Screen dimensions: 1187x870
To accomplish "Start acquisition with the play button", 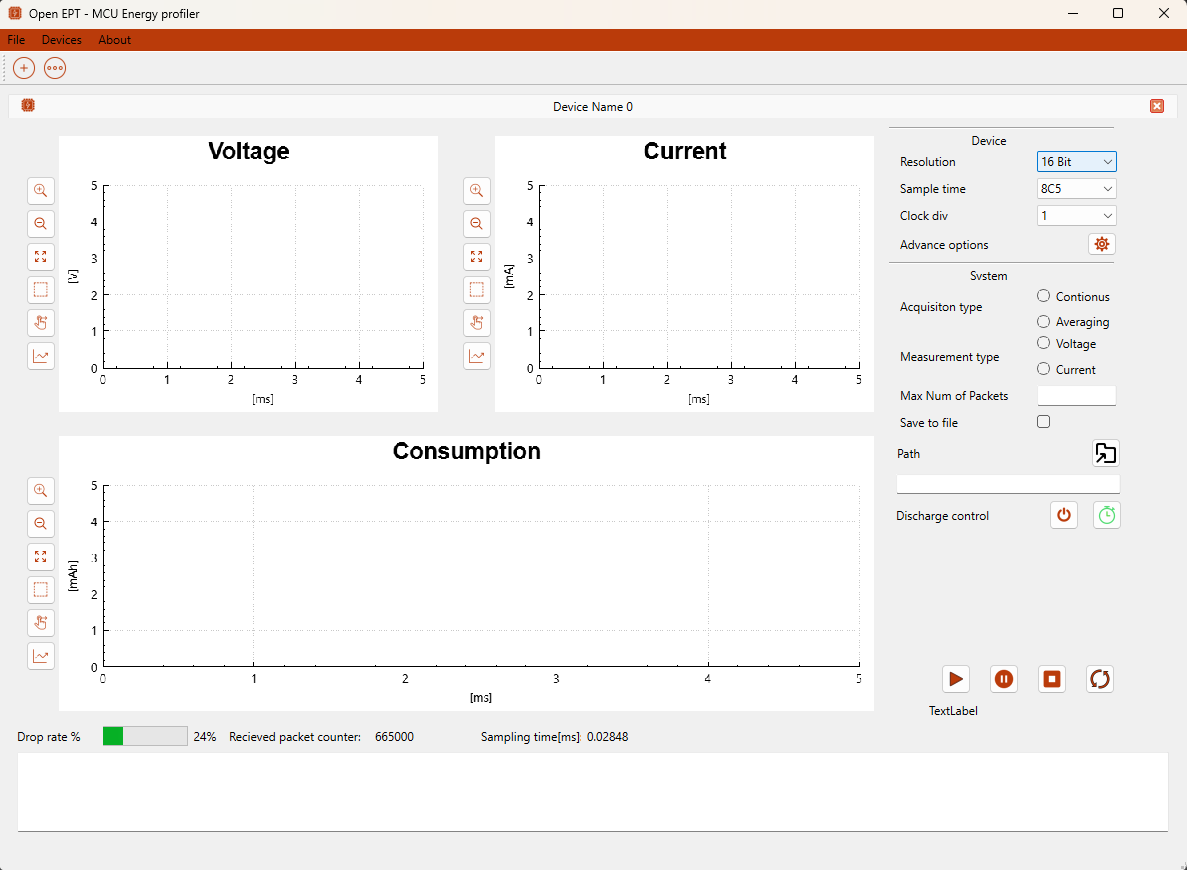I will click(956, 679).
